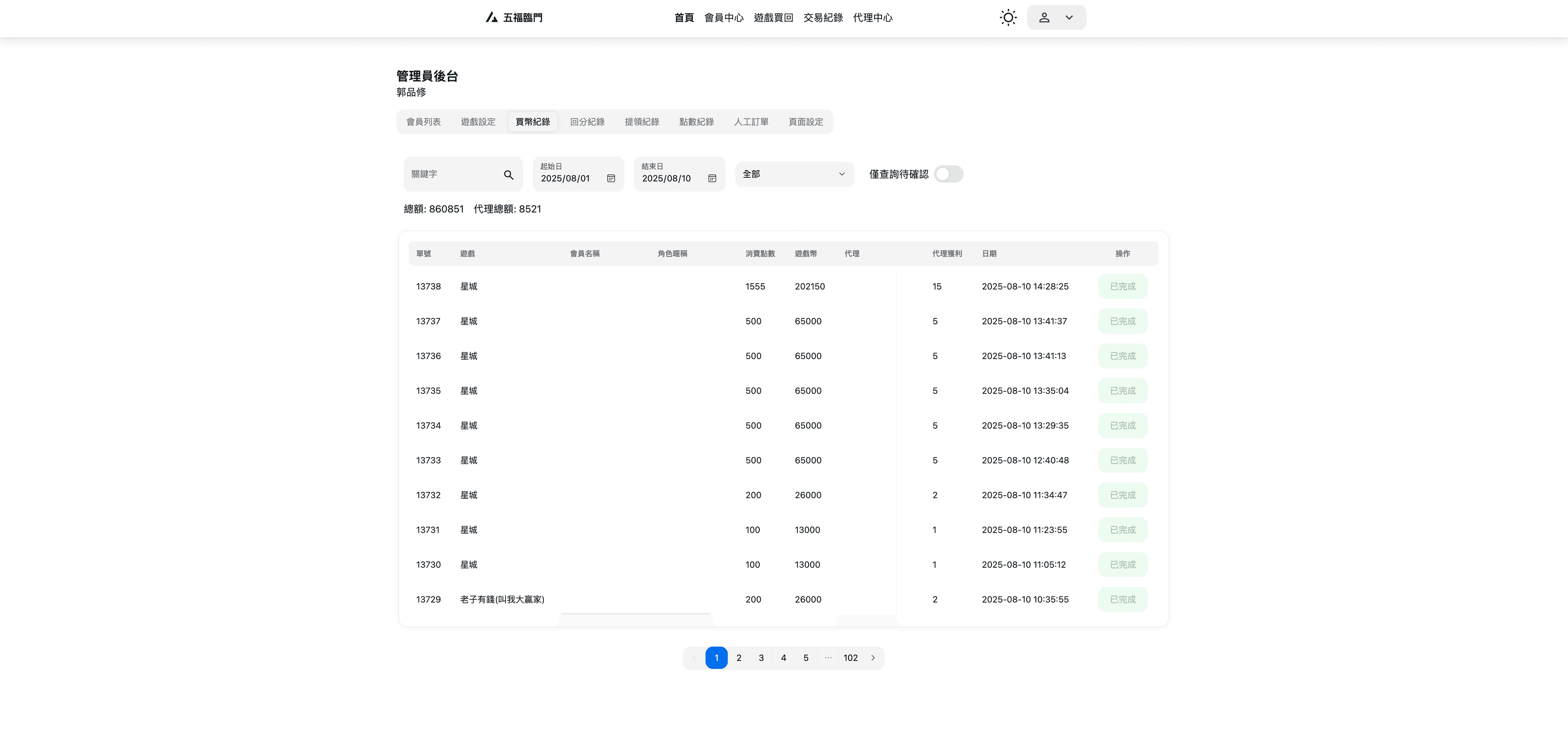Click game name 老子有錢(叫我大贏家)

[502, 599]
